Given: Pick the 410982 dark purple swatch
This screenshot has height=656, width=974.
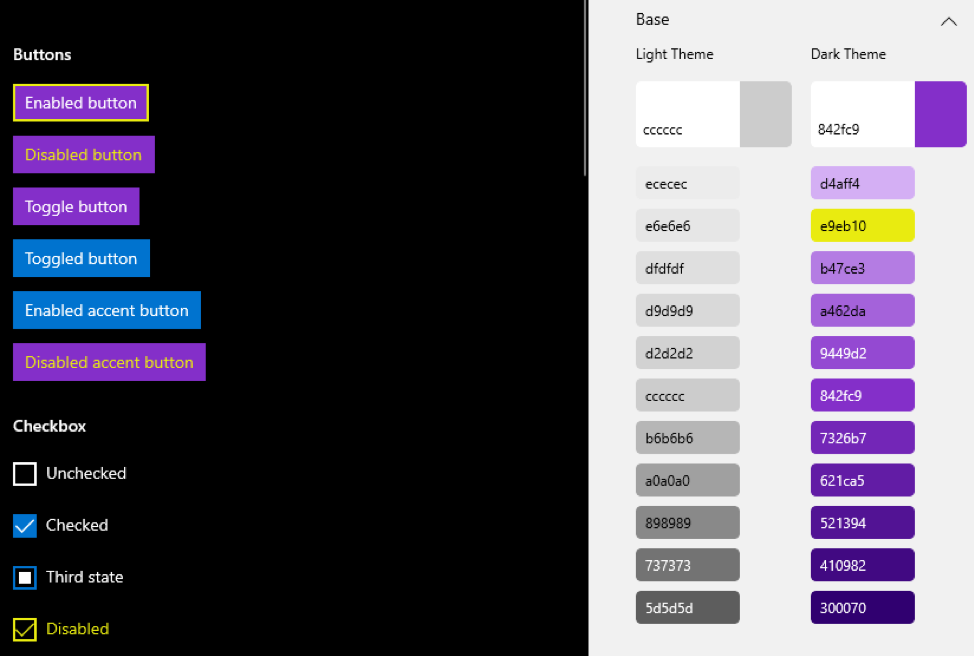Looking at the screenshot, I should (x=863, y=565).
